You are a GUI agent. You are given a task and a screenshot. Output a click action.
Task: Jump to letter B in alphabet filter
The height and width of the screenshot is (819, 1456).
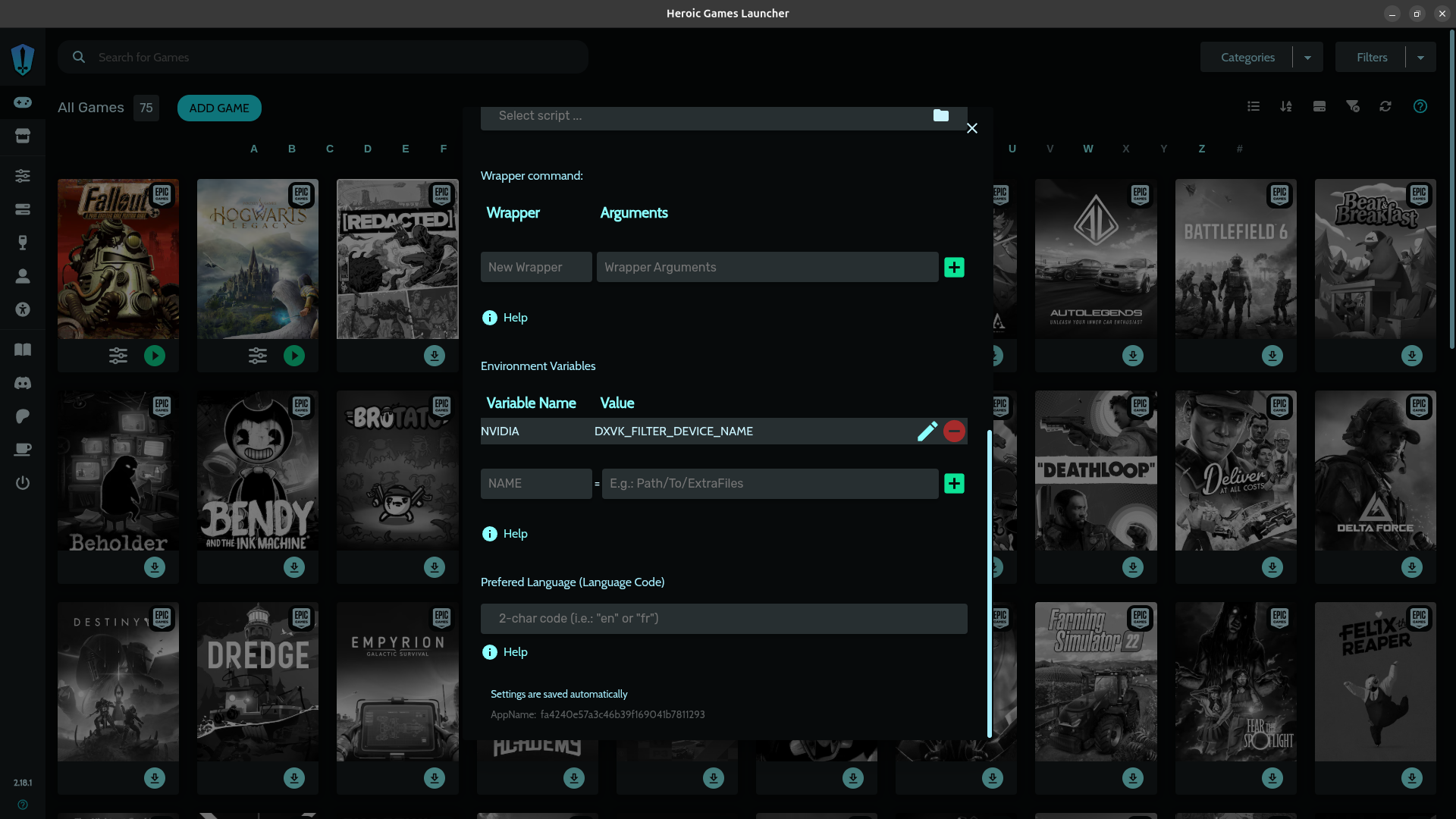(292, 149)
